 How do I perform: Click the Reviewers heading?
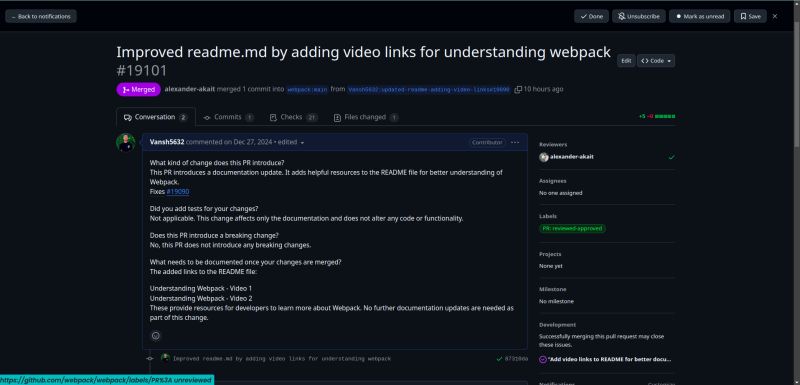click(x=553, y=145)
